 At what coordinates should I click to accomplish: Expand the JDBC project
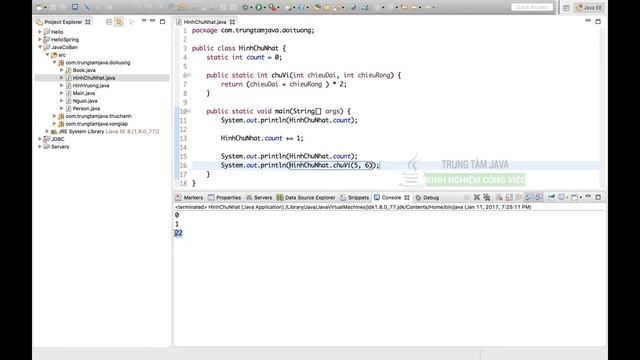coord(40,139)
